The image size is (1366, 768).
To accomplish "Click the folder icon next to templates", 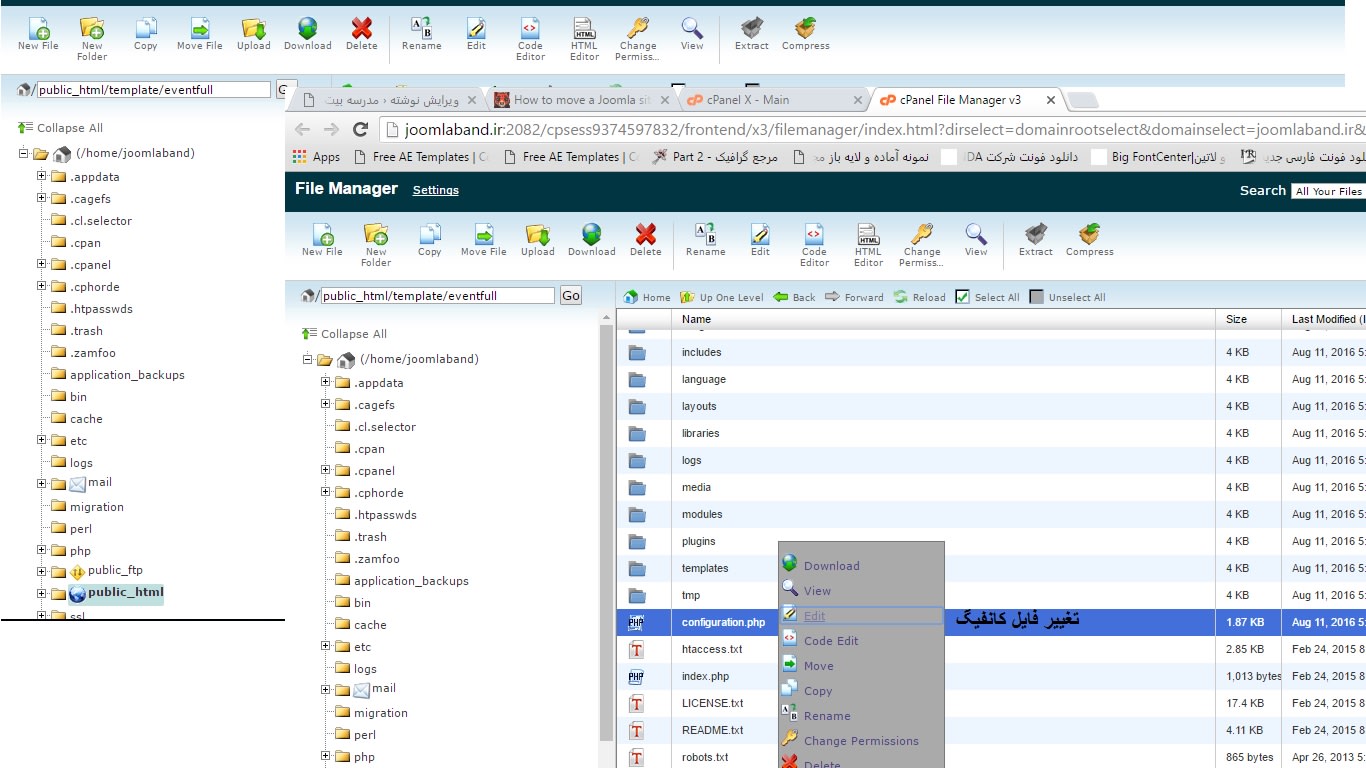I will (637, 568).
